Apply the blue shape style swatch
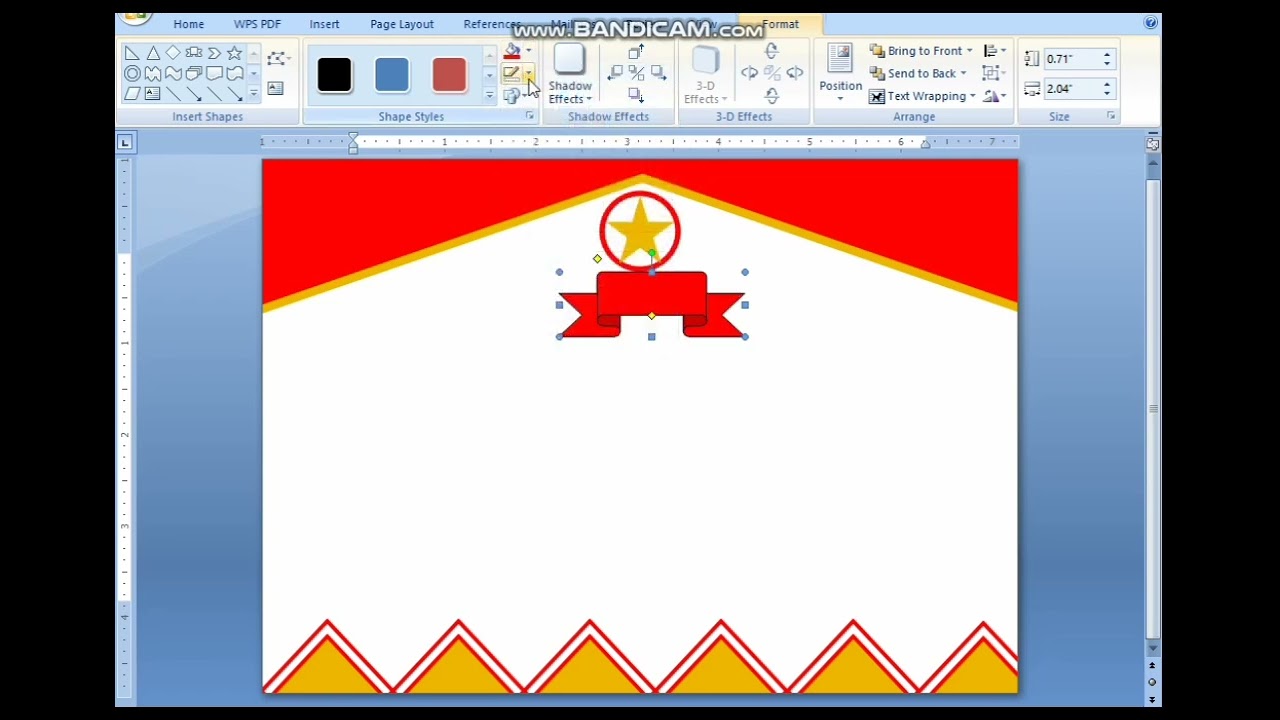1280x720 pixels. (392, 74)
